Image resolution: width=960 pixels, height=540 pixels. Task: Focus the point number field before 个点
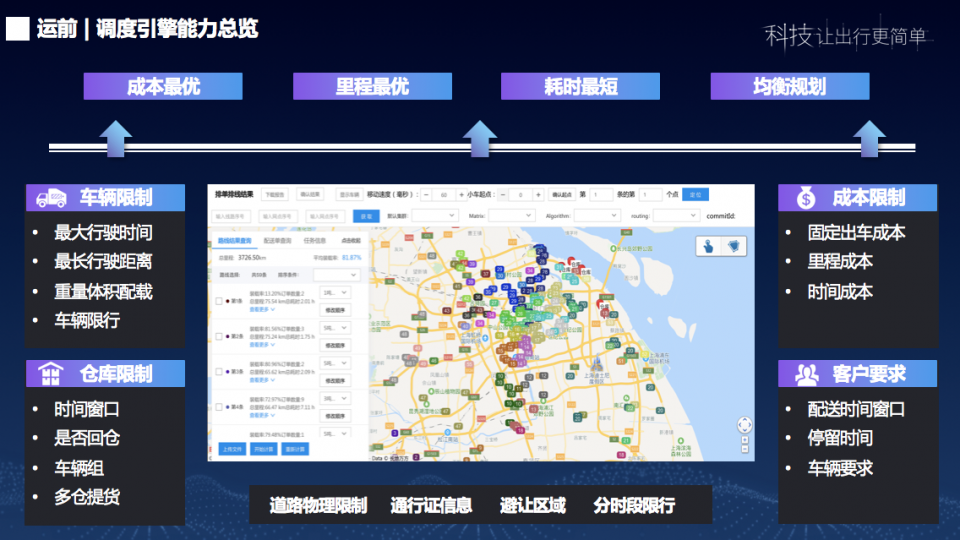click(x=651, y=195)
